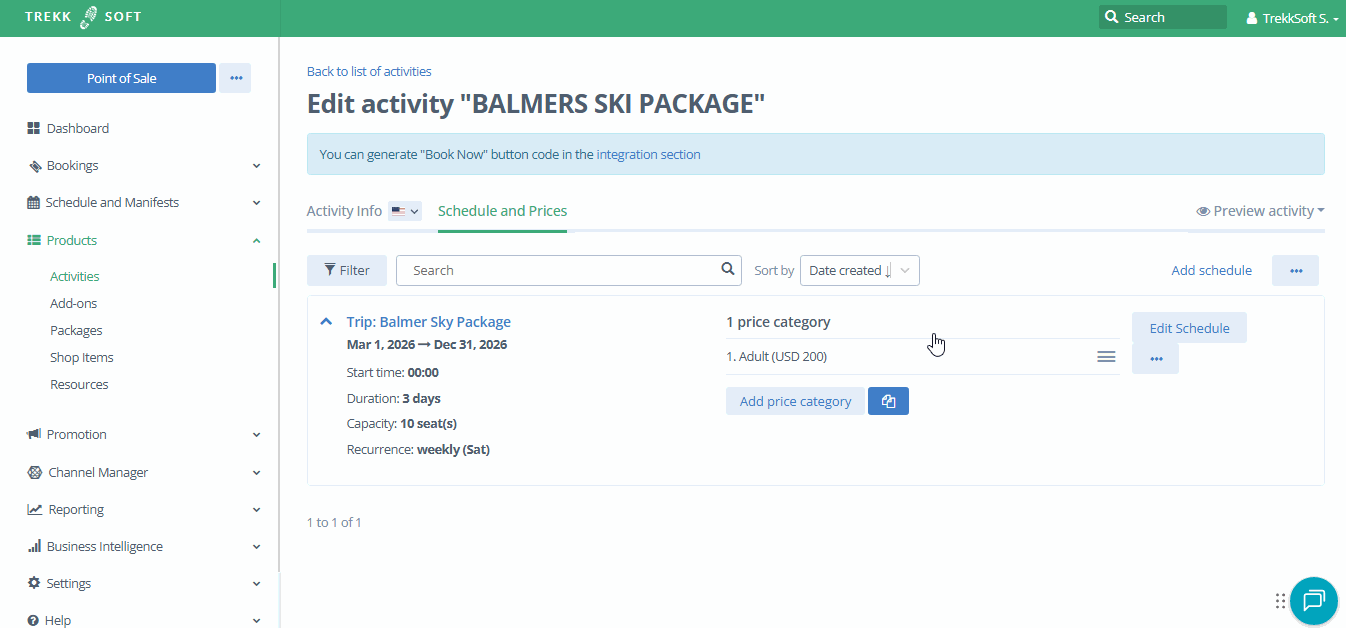Open the three-dot menu beside Point of Sale
Viewport: 1346px width, 628px height.
235,78
